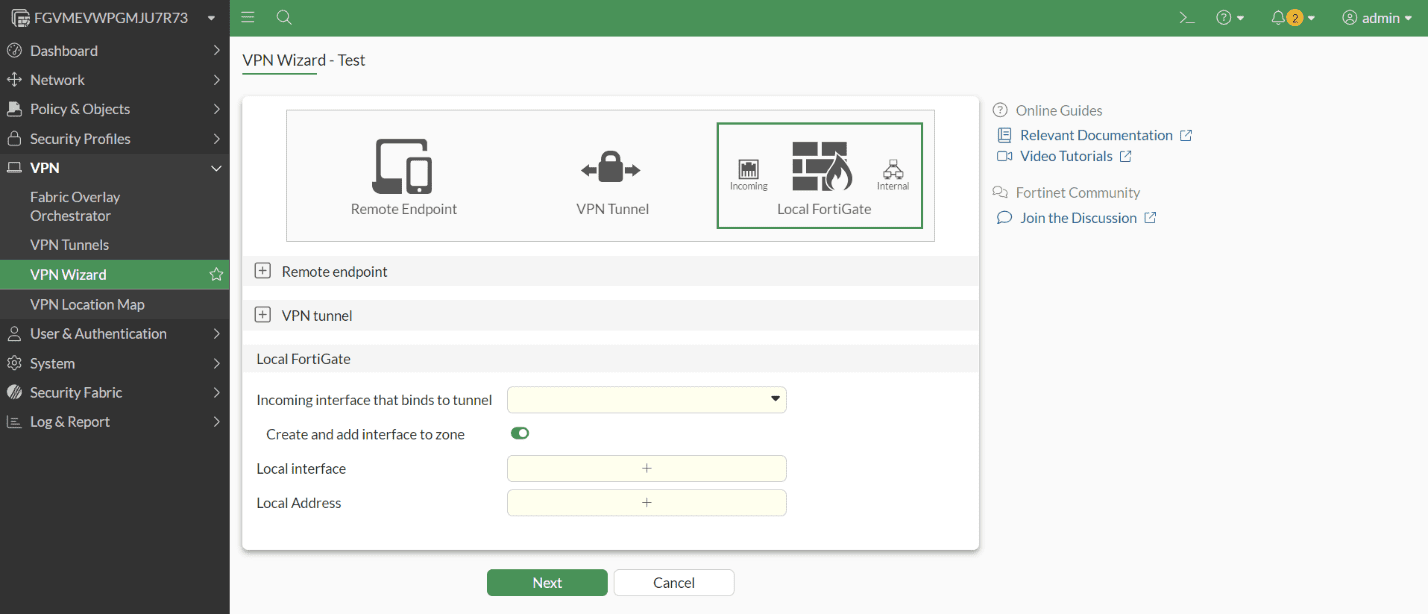1428x614 pixels.
Task: Expand the Remote endpoint section plus
Action: tap(263, 271)
